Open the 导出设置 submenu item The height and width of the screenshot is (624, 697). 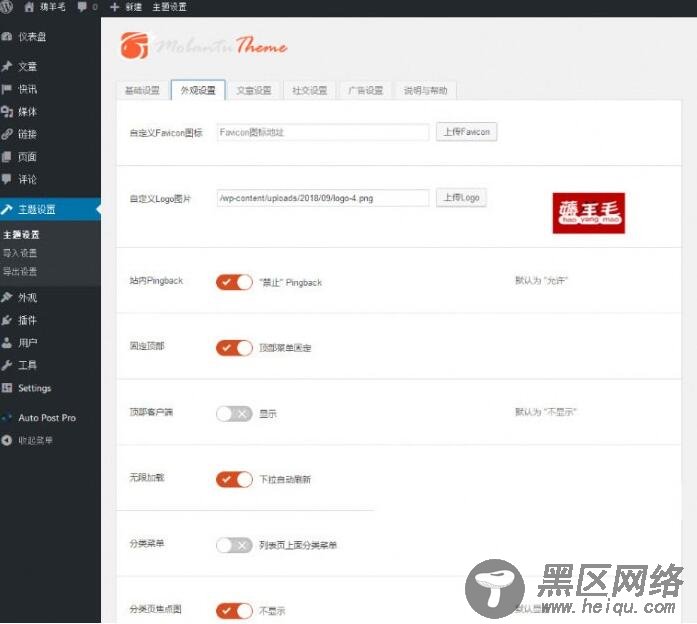(20, 271)
